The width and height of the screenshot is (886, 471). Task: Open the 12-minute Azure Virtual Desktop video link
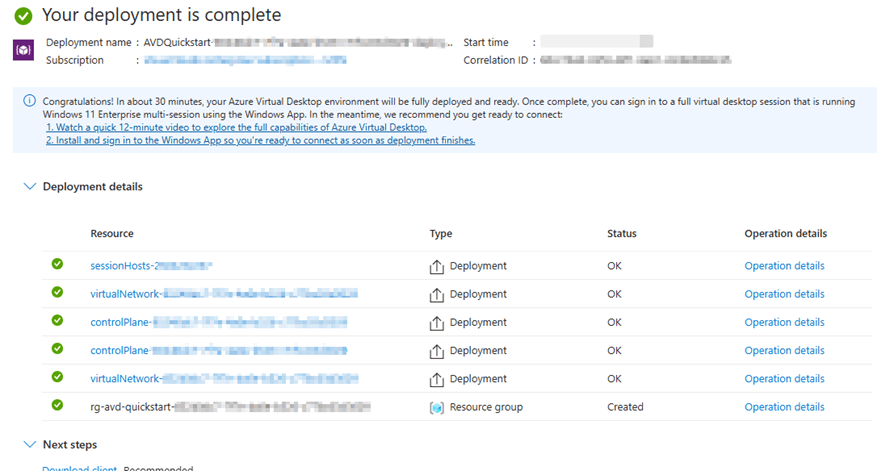(x=236, y=128)
